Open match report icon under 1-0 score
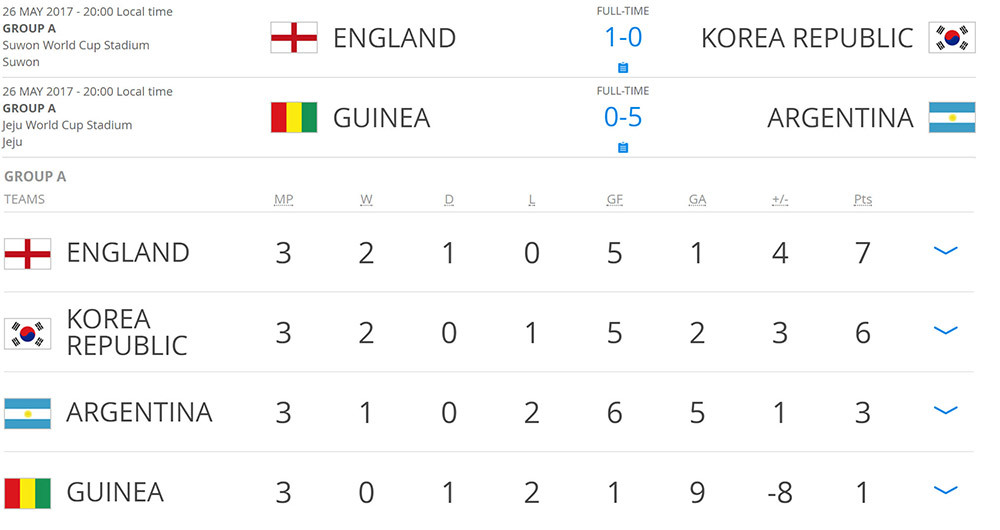 [x=623, y=68]
